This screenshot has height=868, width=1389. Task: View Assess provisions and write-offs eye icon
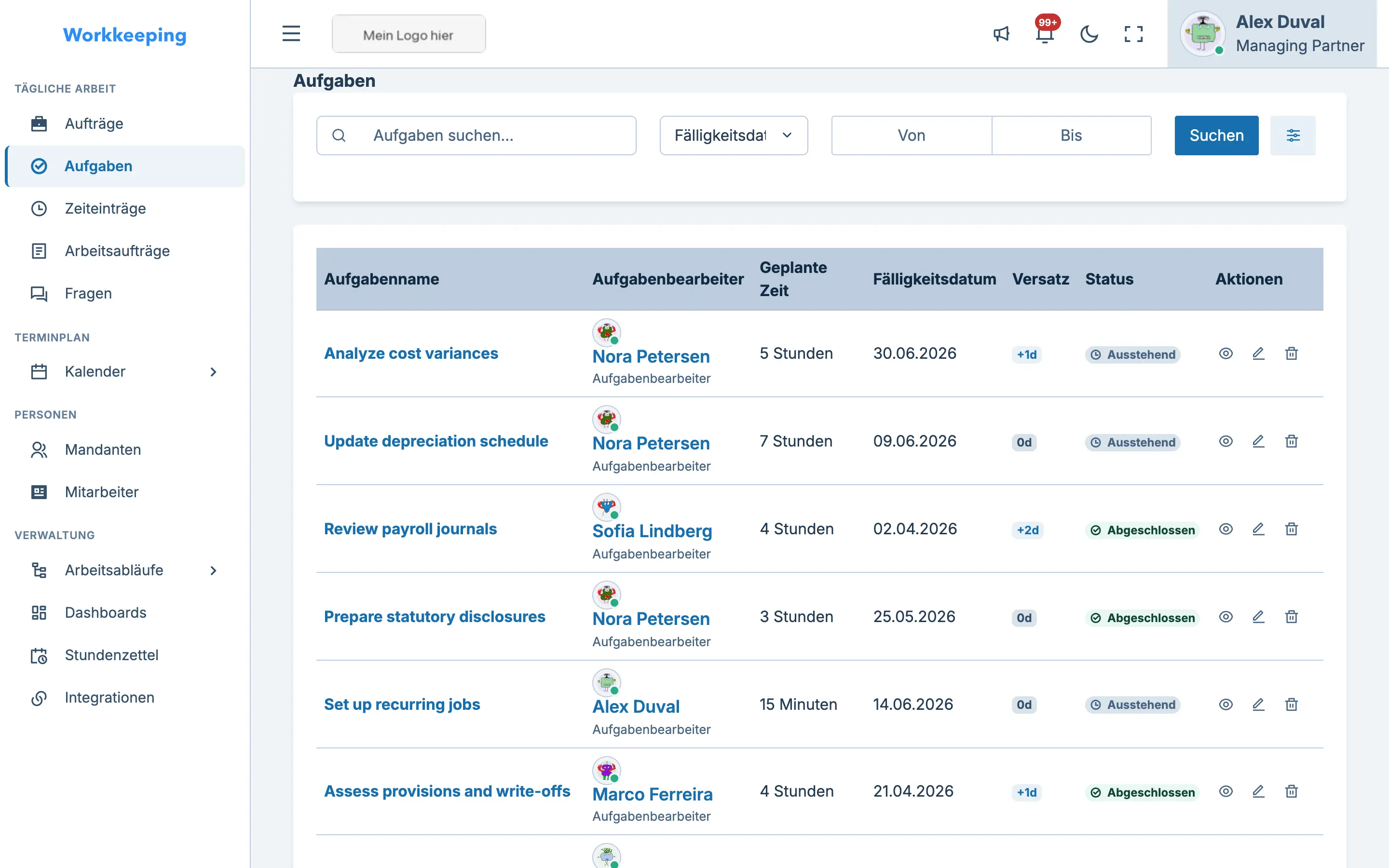pyautogui.click(x=1226, y=792)
